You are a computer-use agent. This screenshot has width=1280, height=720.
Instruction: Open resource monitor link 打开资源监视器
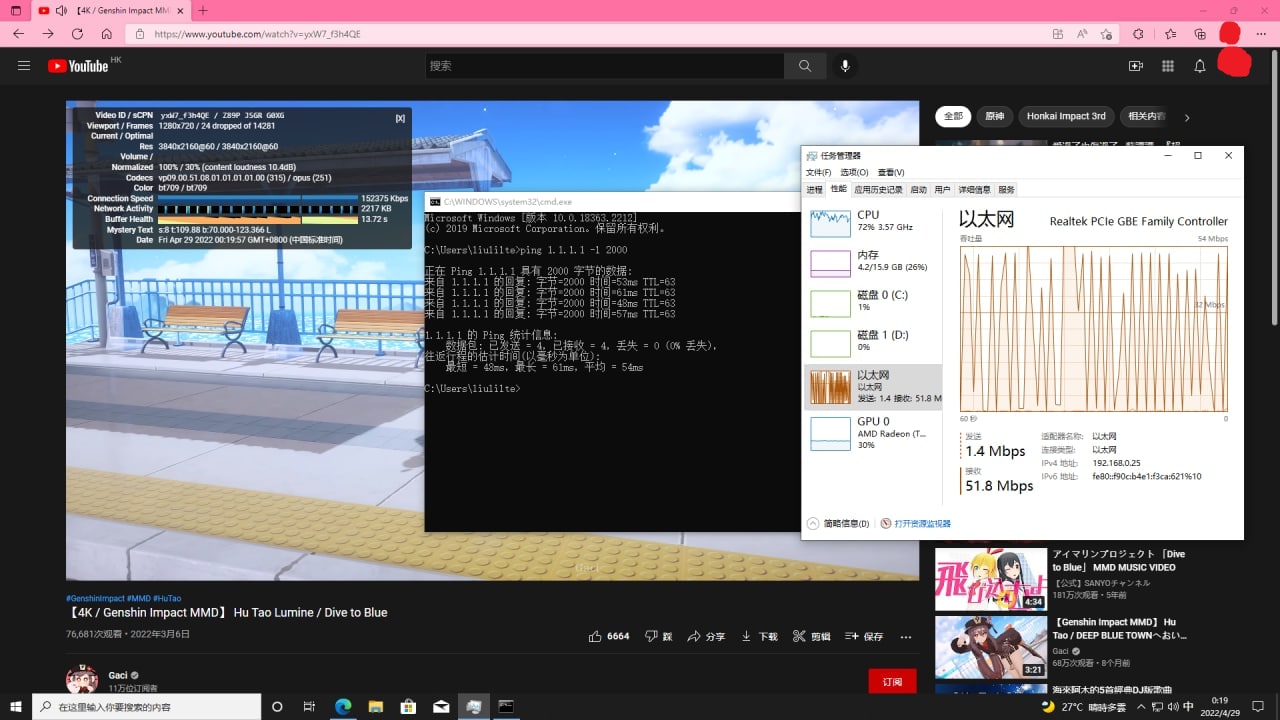coord(915,523)
